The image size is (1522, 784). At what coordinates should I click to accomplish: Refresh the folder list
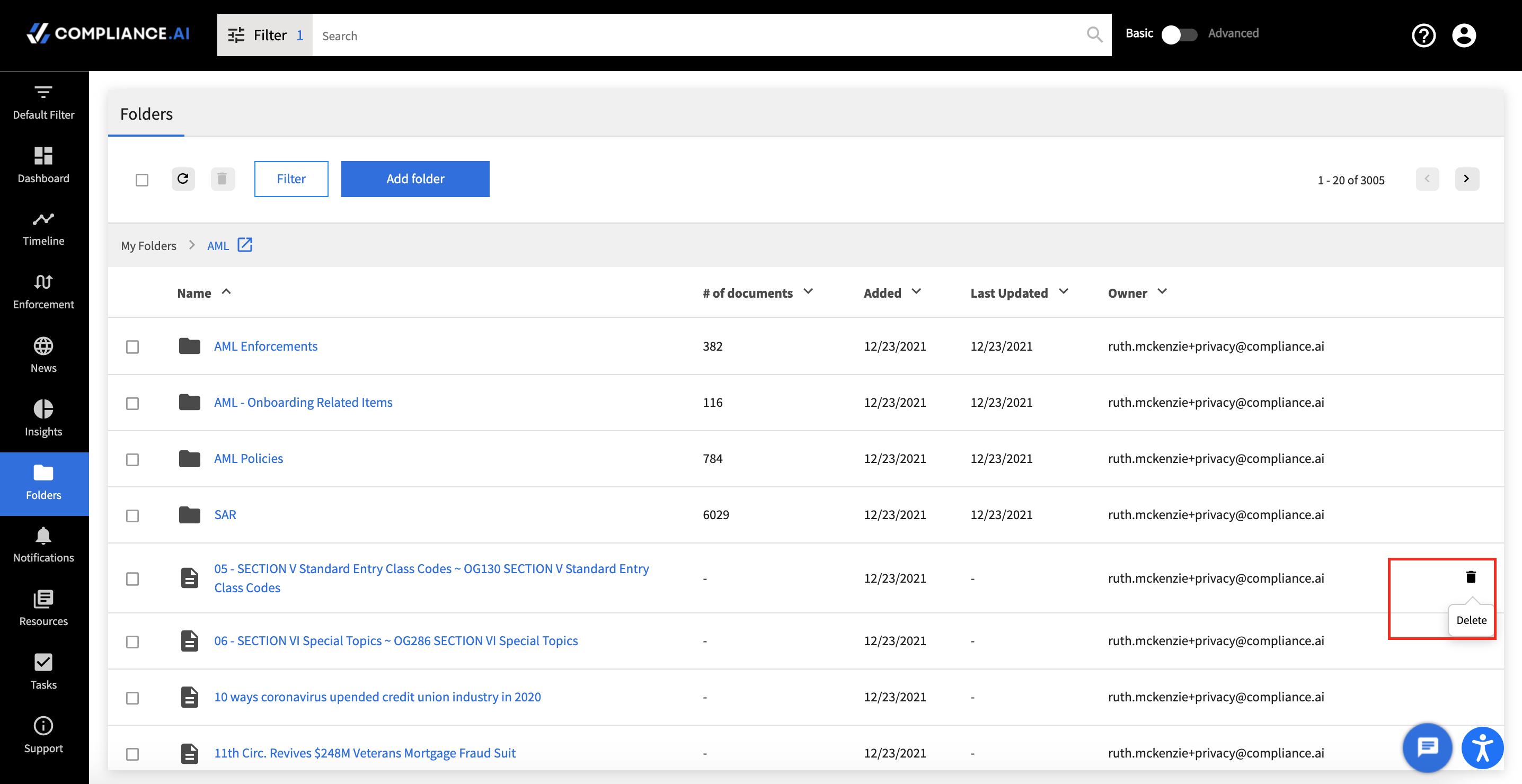pos(183,179)
